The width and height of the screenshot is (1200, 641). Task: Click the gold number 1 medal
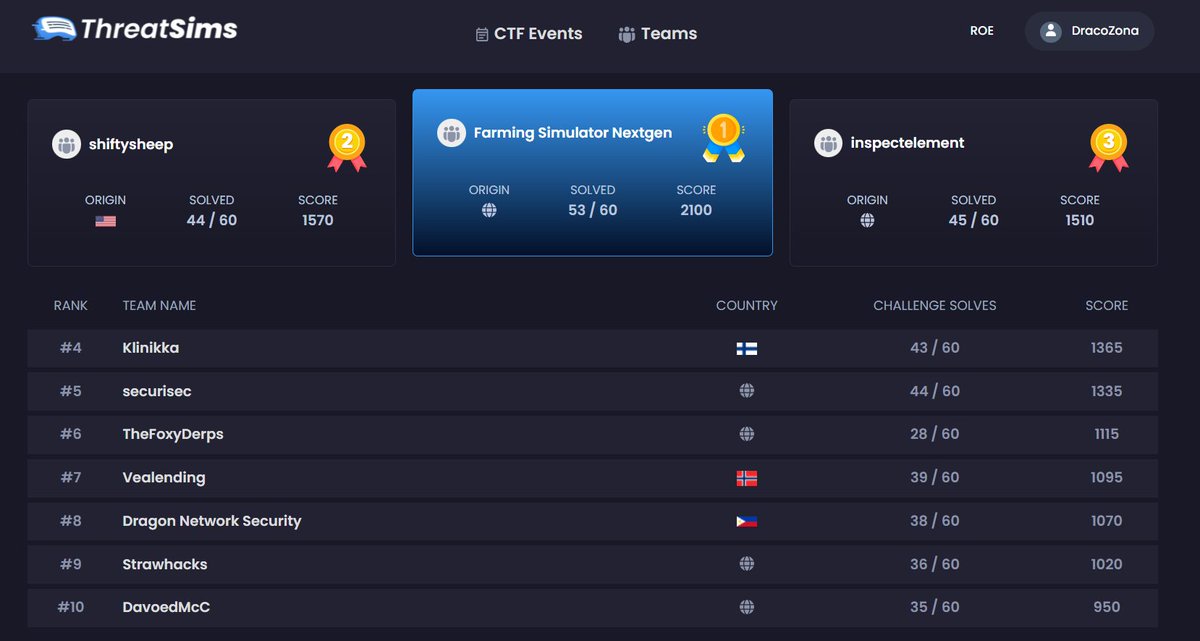[x=723, y=137]
